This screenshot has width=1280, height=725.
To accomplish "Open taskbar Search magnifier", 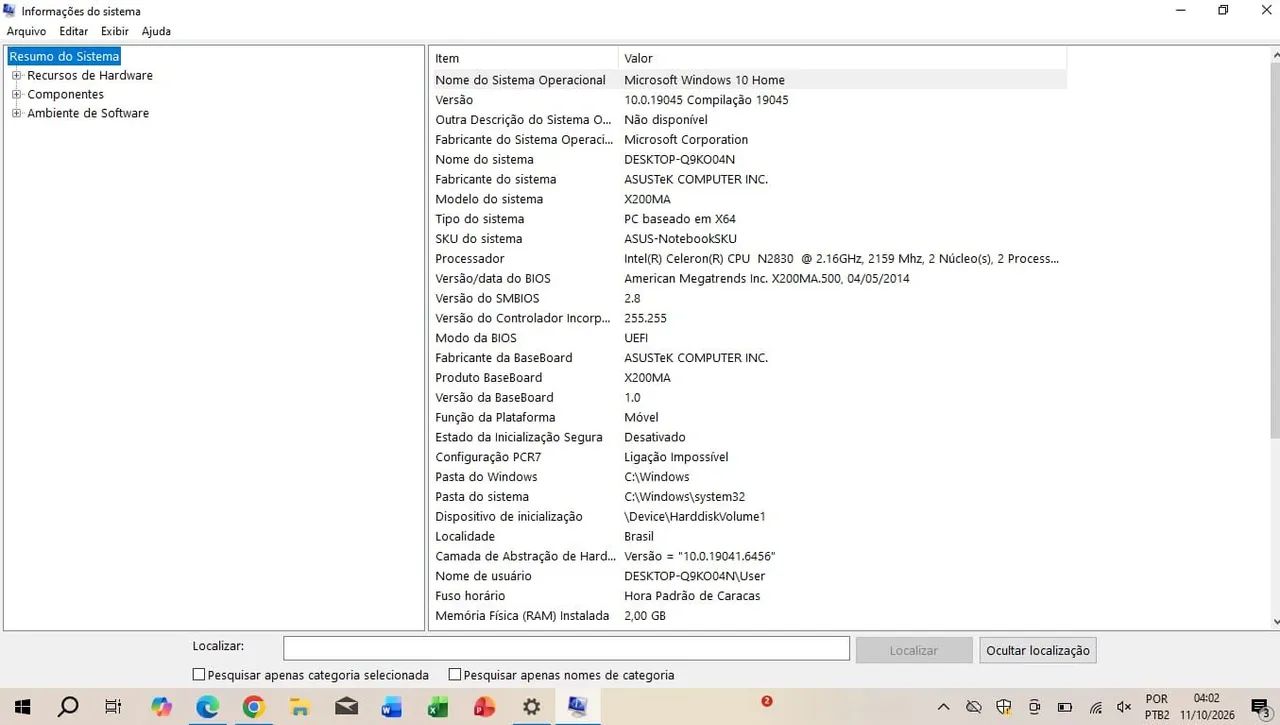I will (68, 707).
